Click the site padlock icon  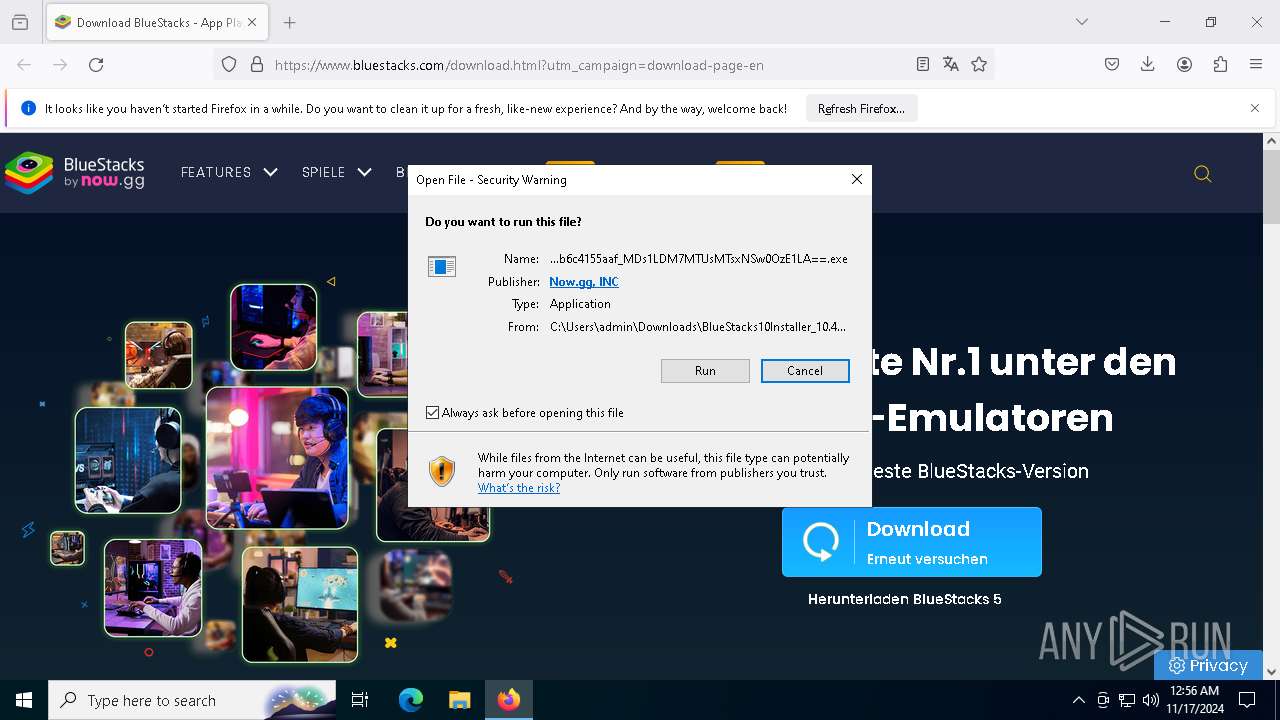pyautogui.click(x=257, y=65)
